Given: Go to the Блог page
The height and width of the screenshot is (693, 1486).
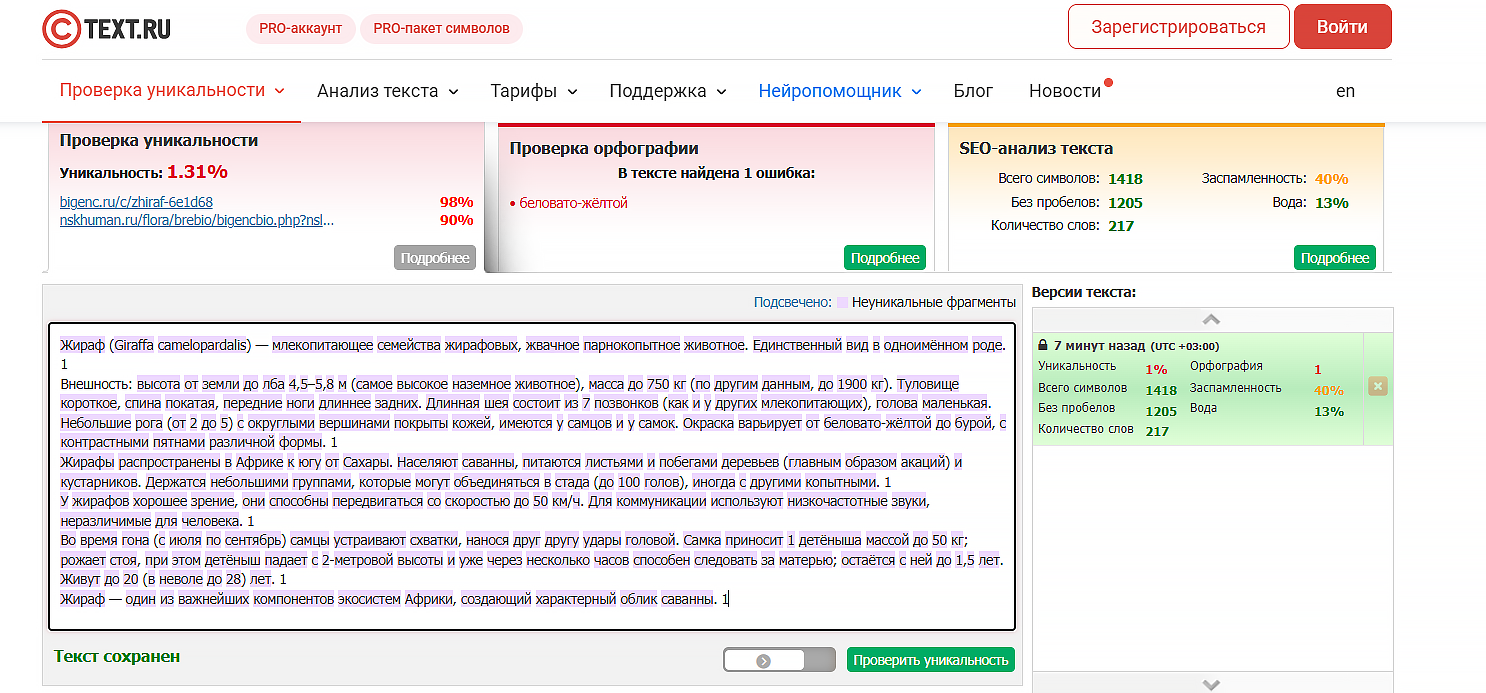Looking at the screenshot, I should [972, 91].
